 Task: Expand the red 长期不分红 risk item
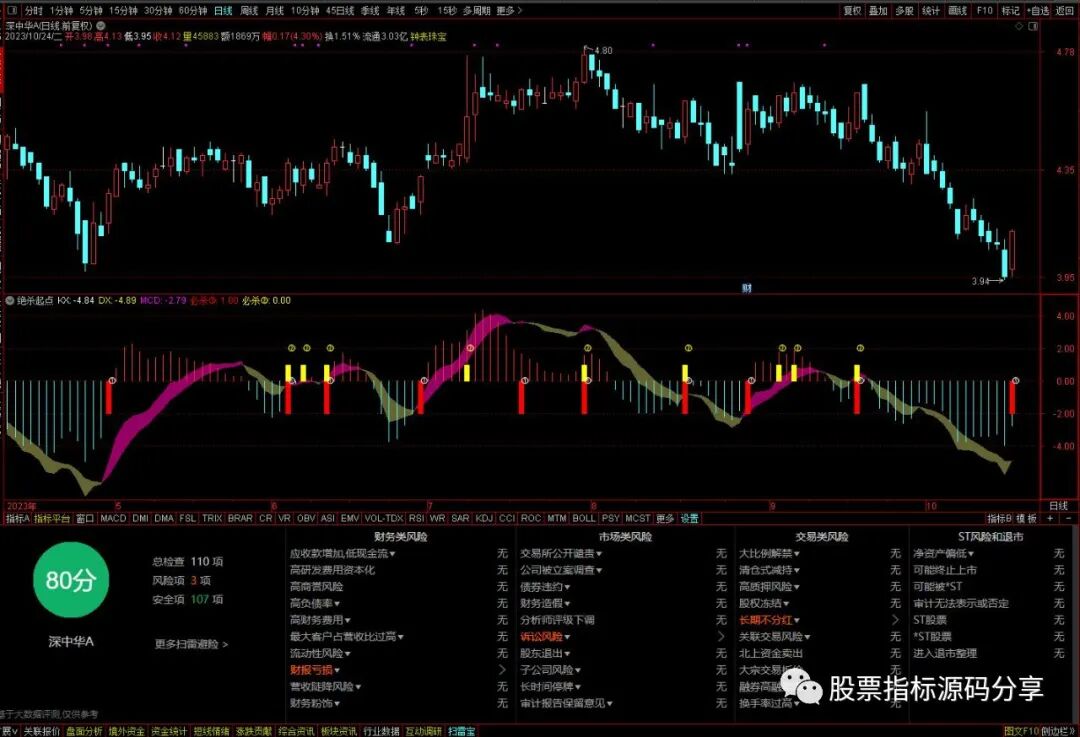click(769, 620)
